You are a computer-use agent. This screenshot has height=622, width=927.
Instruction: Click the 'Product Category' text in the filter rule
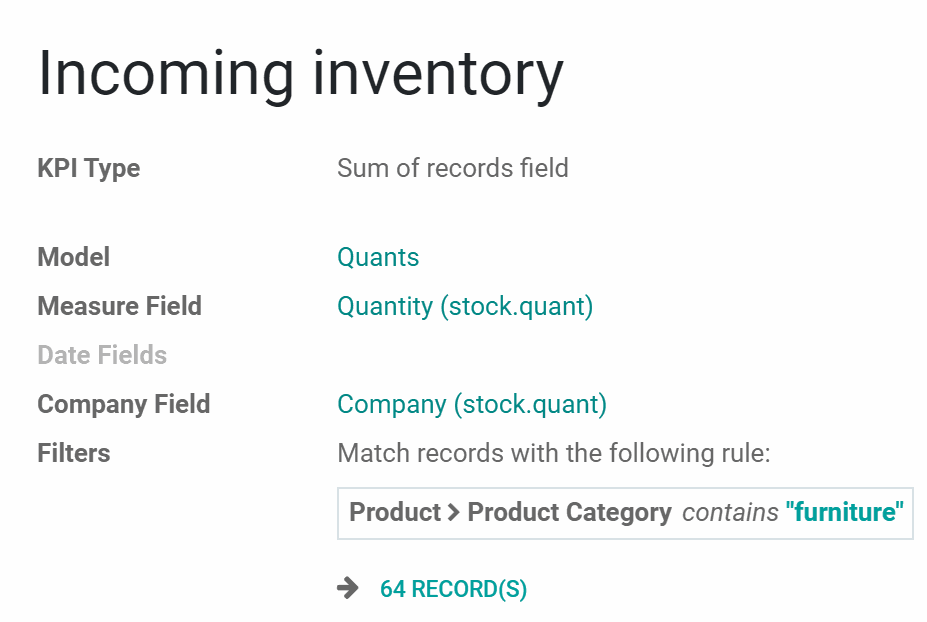[569, 513]
